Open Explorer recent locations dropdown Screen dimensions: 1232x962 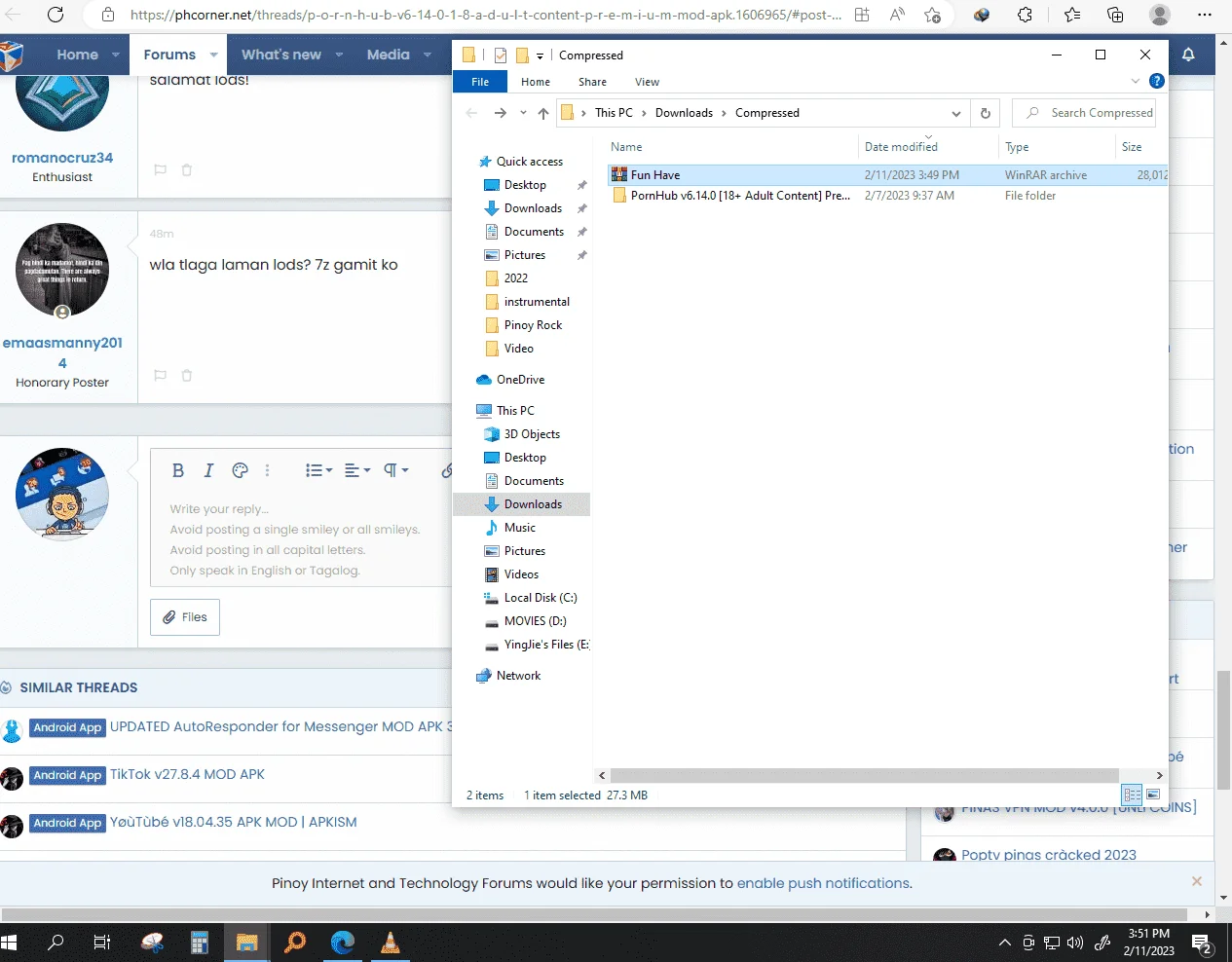point(523,113)
